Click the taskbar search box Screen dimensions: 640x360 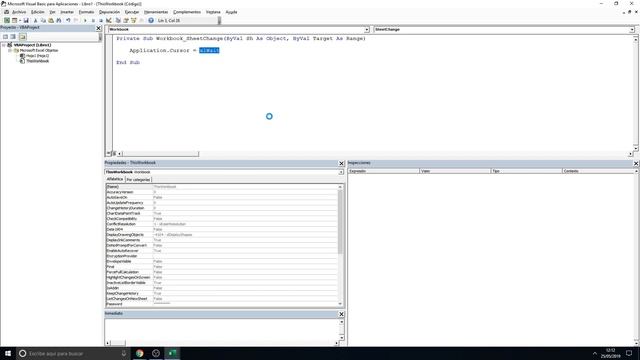[x=73, y=353]
